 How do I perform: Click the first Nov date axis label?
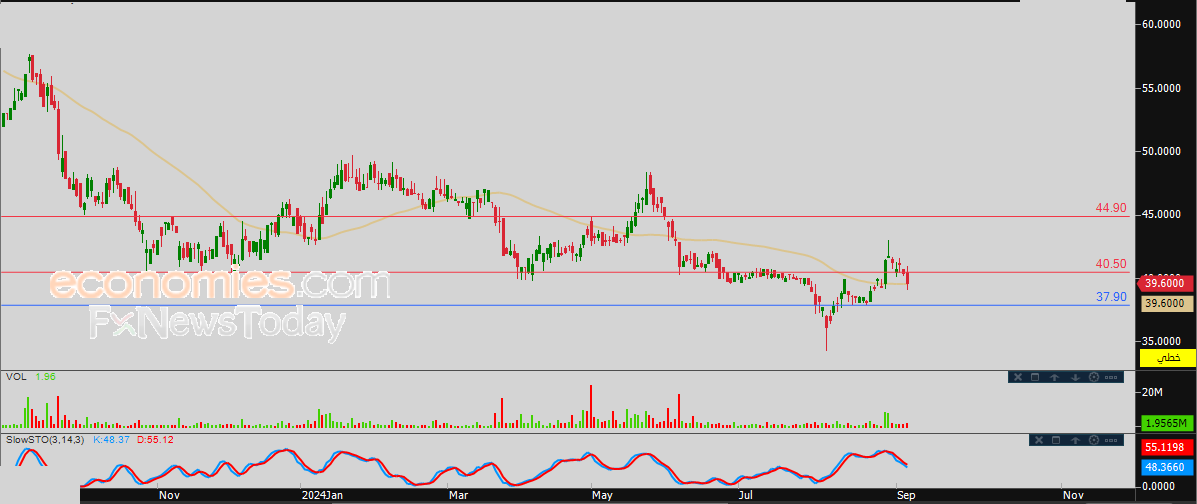169,496
